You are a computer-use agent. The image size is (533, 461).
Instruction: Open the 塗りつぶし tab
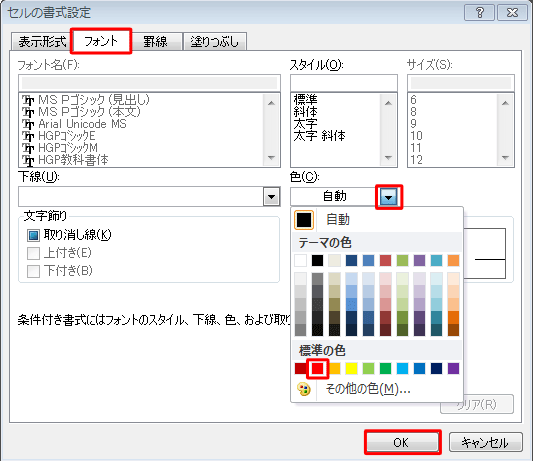[x=214, y=41]
